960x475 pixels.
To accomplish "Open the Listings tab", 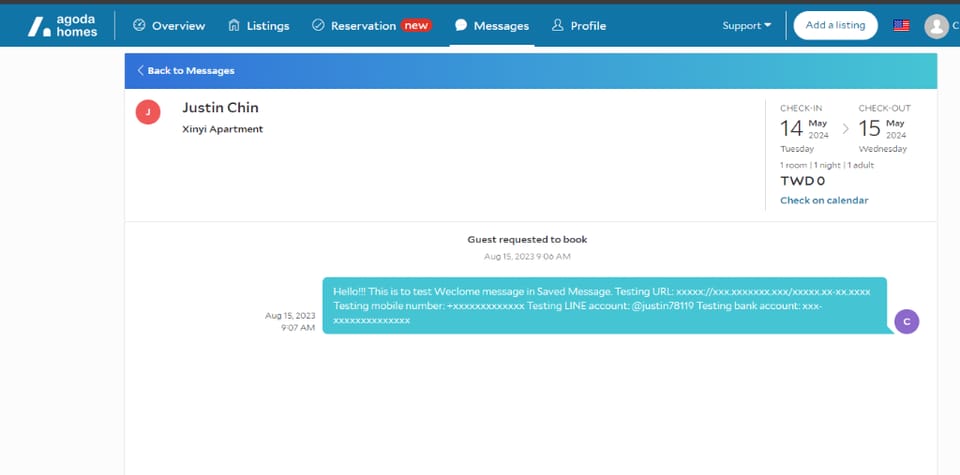I will click(x=258, y=26).
